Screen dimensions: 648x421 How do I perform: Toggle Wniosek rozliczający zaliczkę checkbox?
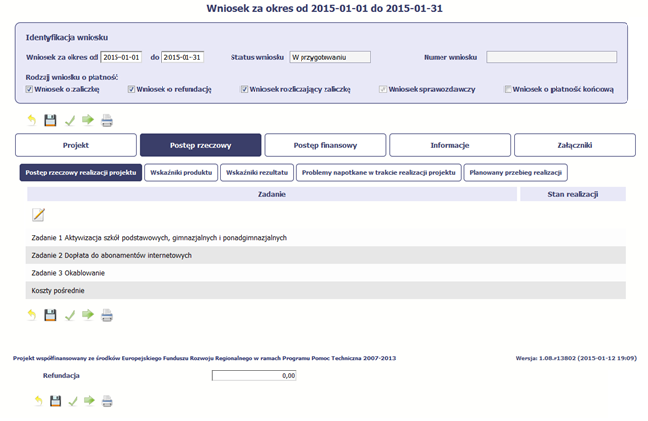tap(244, 89)
